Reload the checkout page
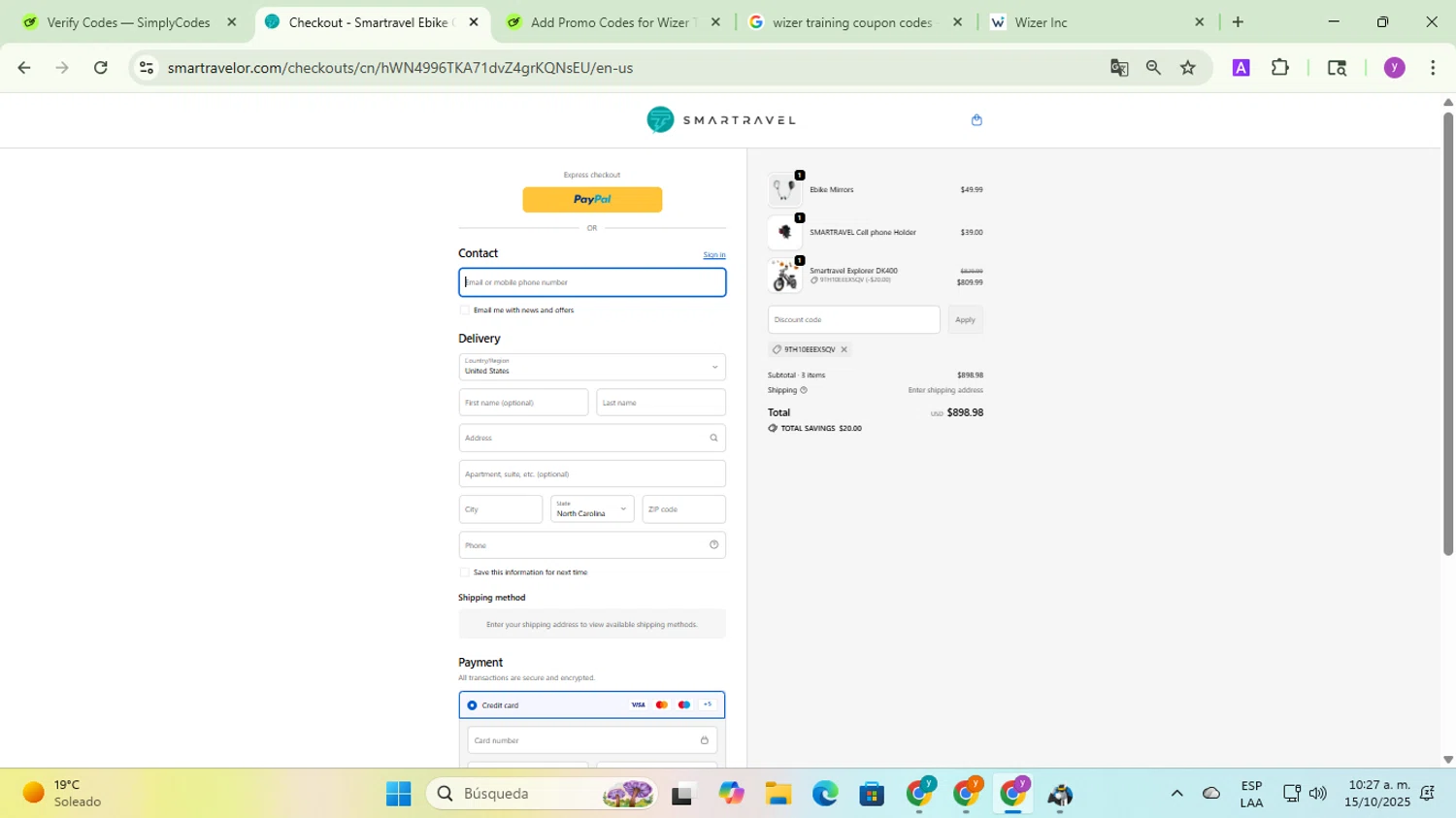Image resolution: width=1456 pixels, height=818 pixels. coord(101,67)
